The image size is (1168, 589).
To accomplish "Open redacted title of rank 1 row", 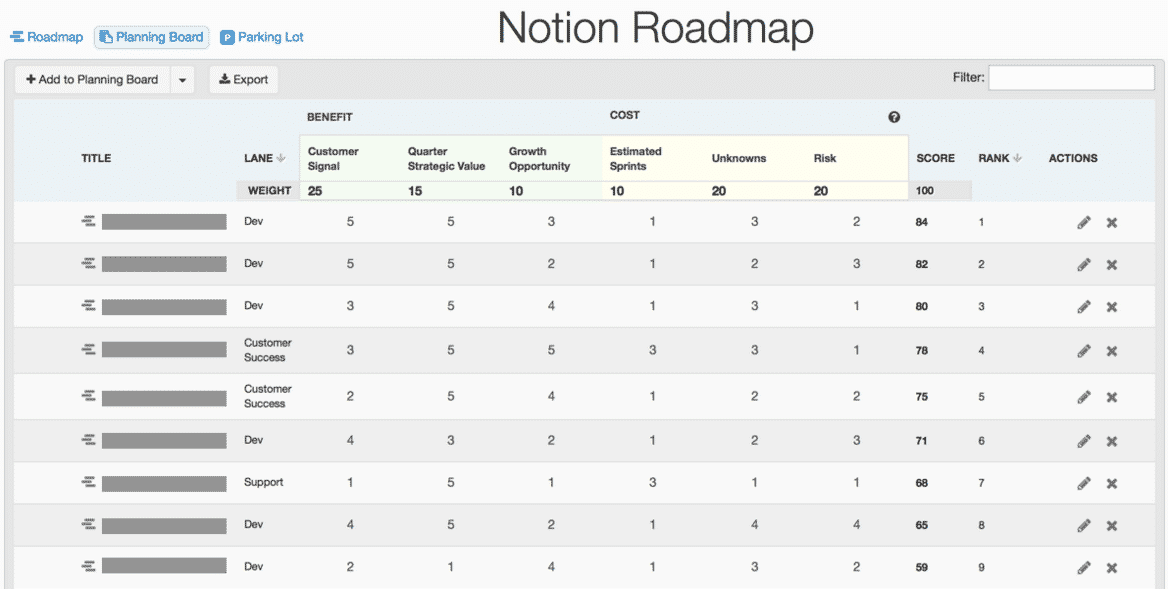I will pyautogui.click(x=164, y=222).
